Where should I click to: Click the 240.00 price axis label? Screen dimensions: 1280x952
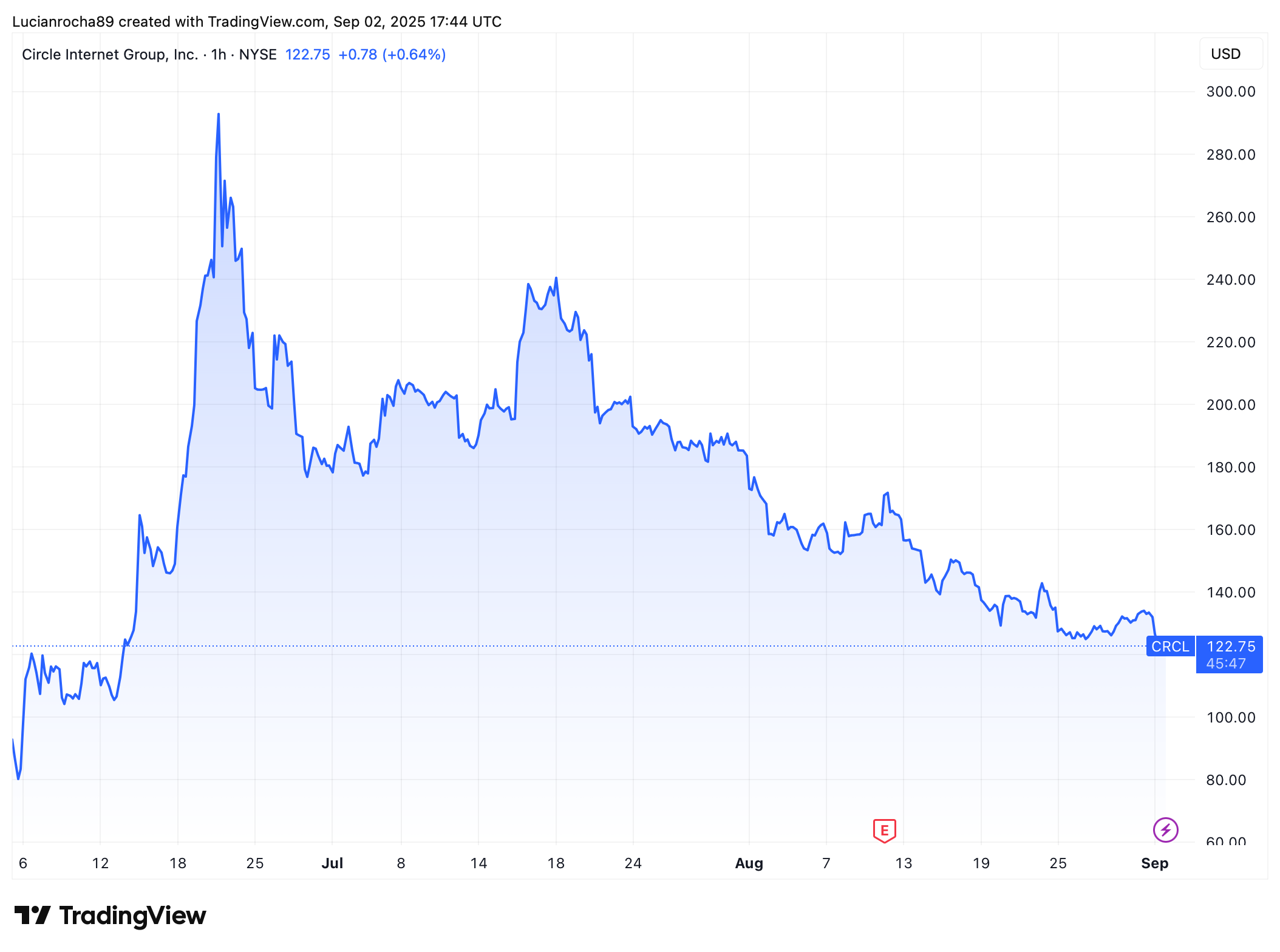(1230, 279)
